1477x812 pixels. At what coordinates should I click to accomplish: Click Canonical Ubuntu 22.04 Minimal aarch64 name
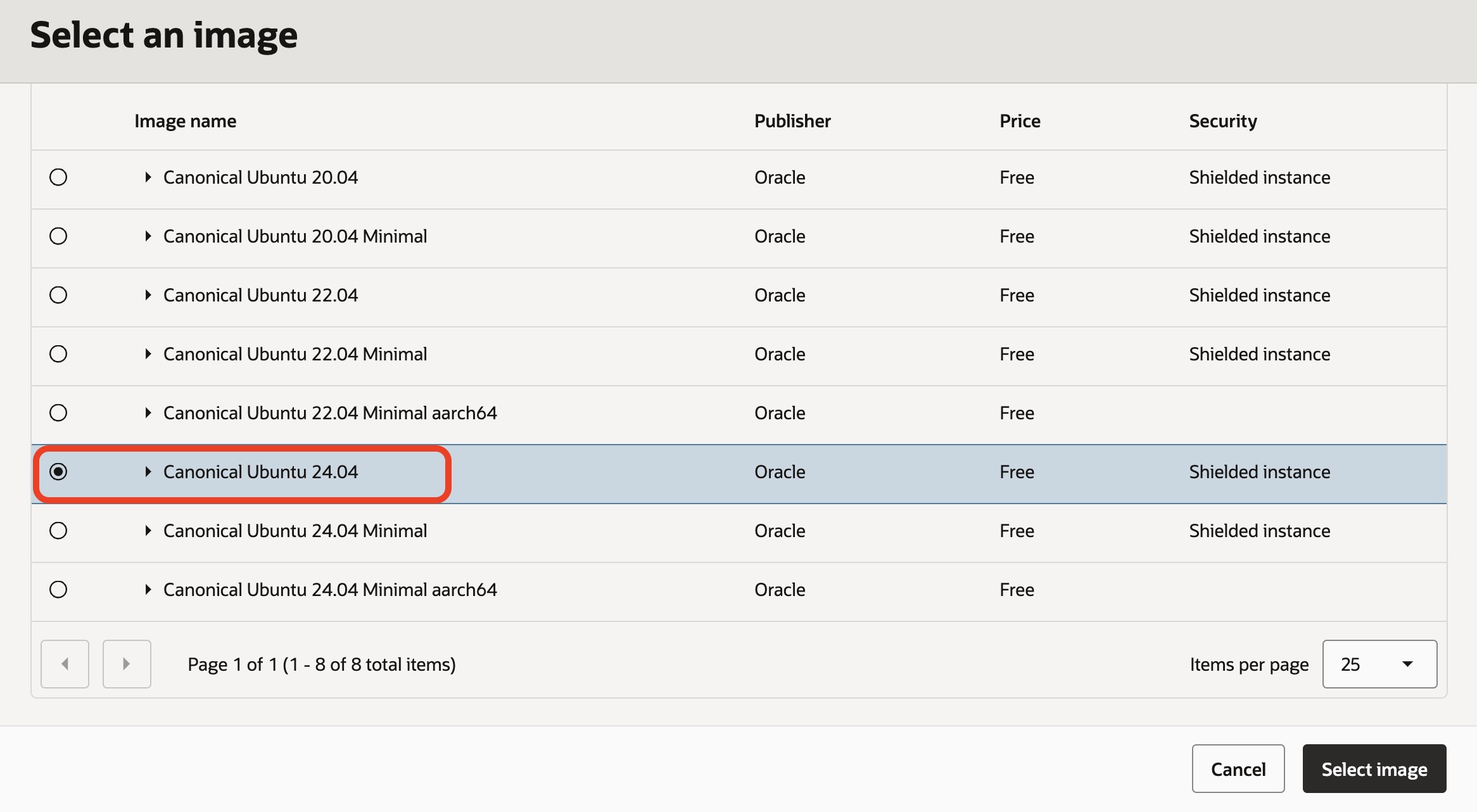pos(330,413)
